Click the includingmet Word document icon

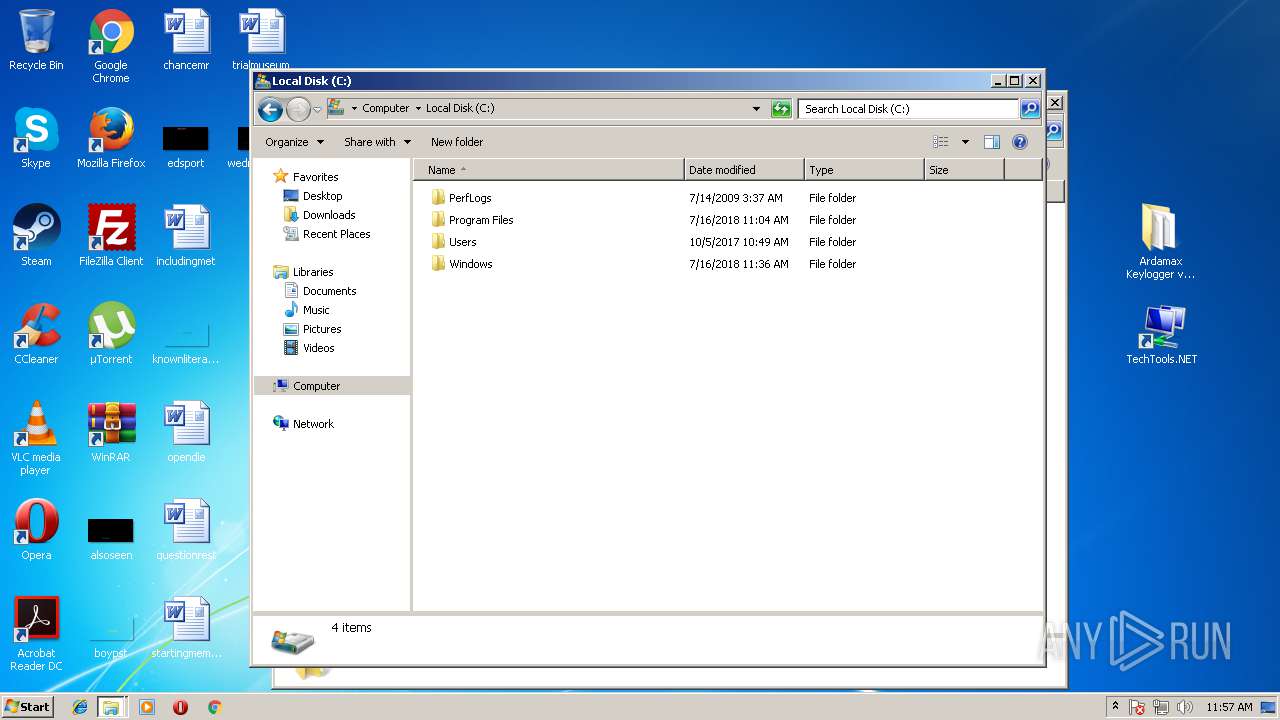186,236
